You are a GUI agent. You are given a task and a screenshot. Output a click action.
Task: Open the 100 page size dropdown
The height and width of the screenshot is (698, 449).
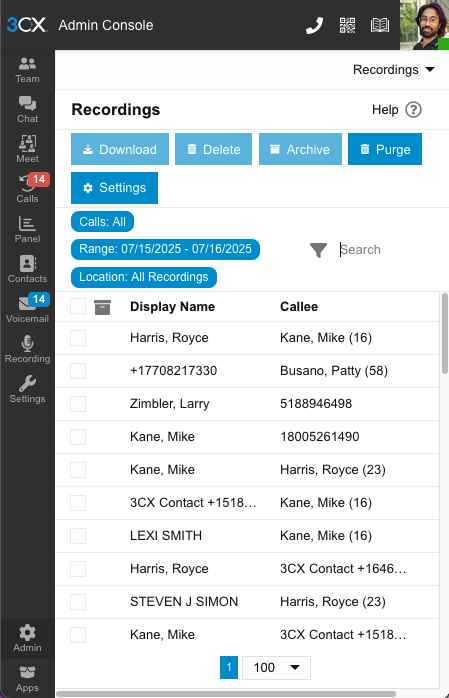tap(276, 668)
